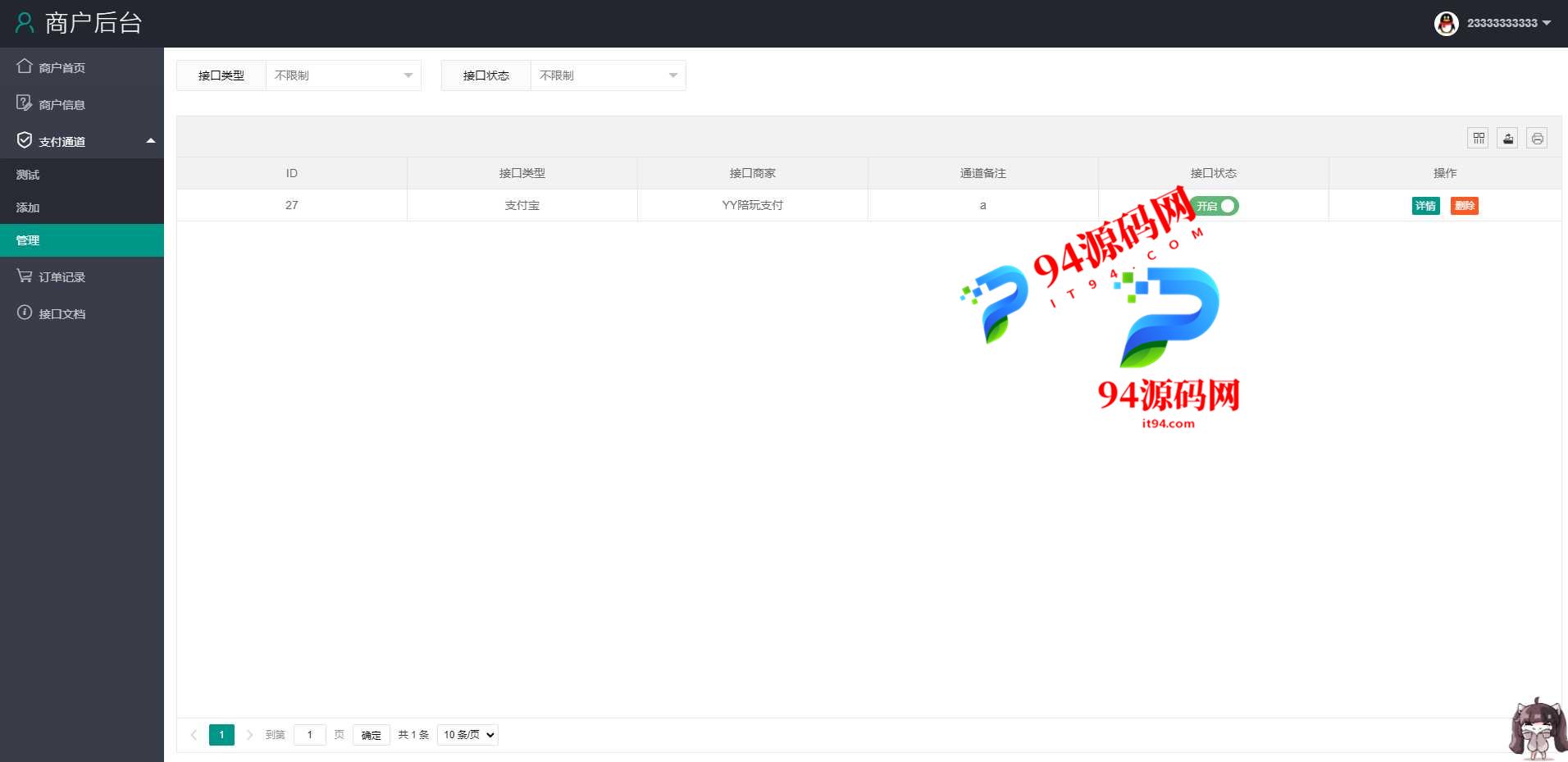Select the 测试 submenu item

pos(82,175)
